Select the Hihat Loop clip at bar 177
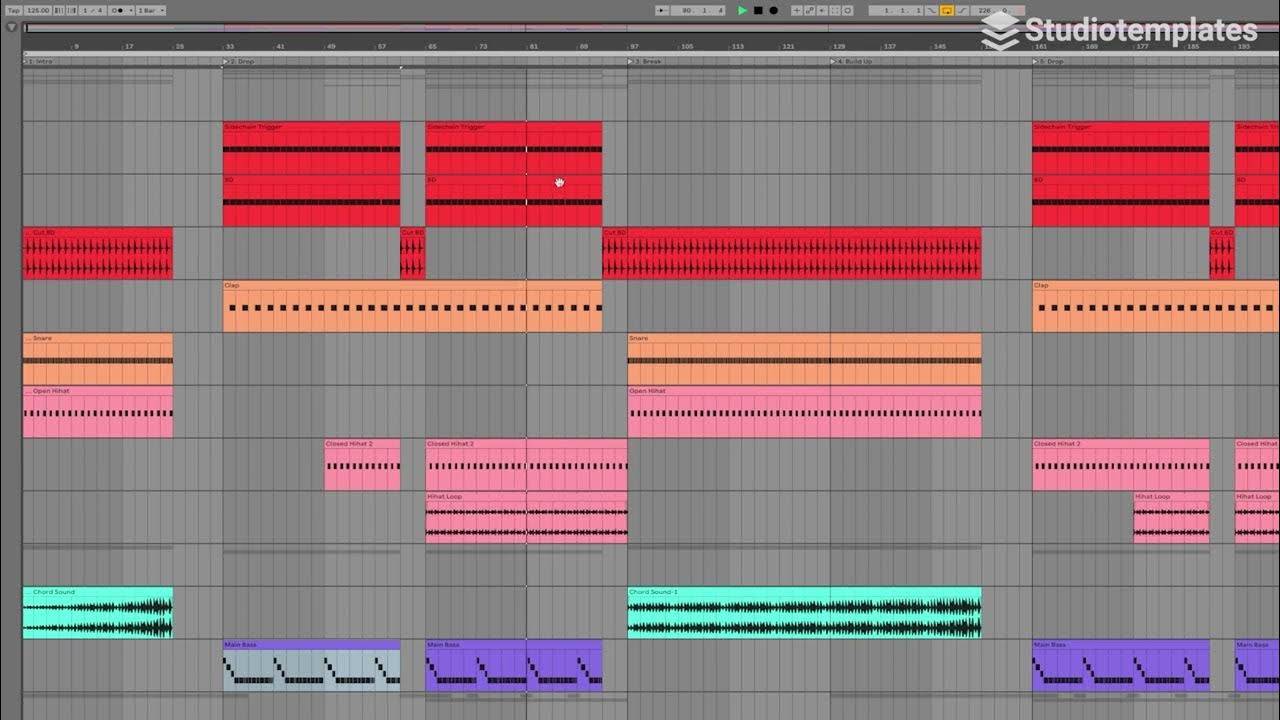This screenshot has height=720, width=1280. coord(1171,517)
